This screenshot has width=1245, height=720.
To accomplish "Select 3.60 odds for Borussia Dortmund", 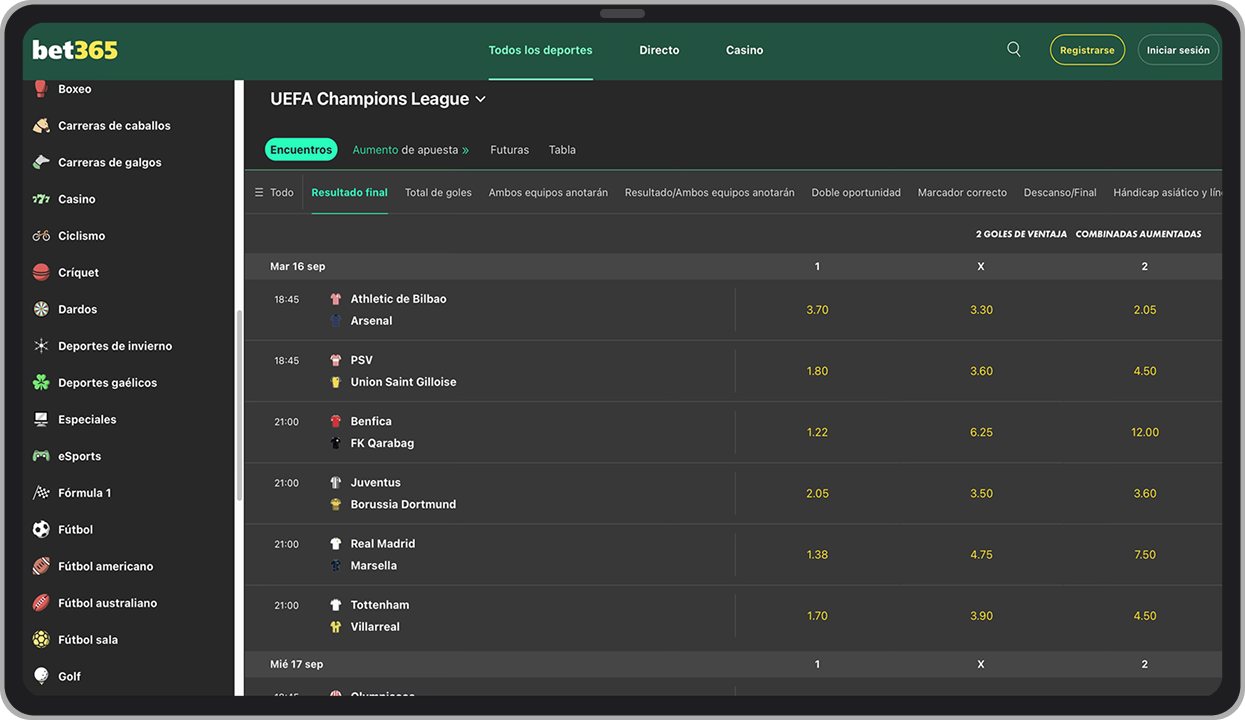I will pos(1145,493).
